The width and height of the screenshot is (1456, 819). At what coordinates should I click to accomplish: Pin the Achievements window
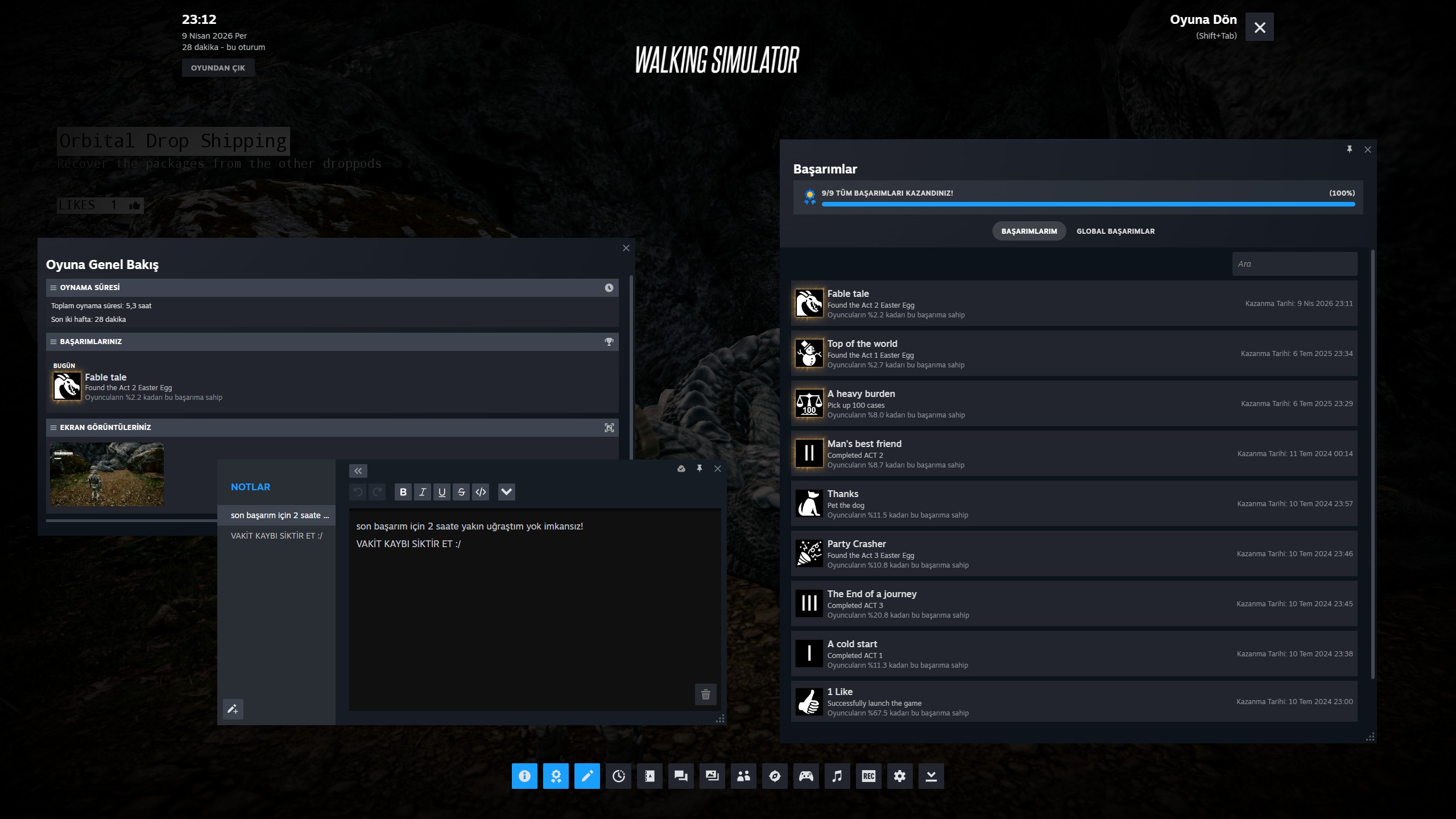1349,150
